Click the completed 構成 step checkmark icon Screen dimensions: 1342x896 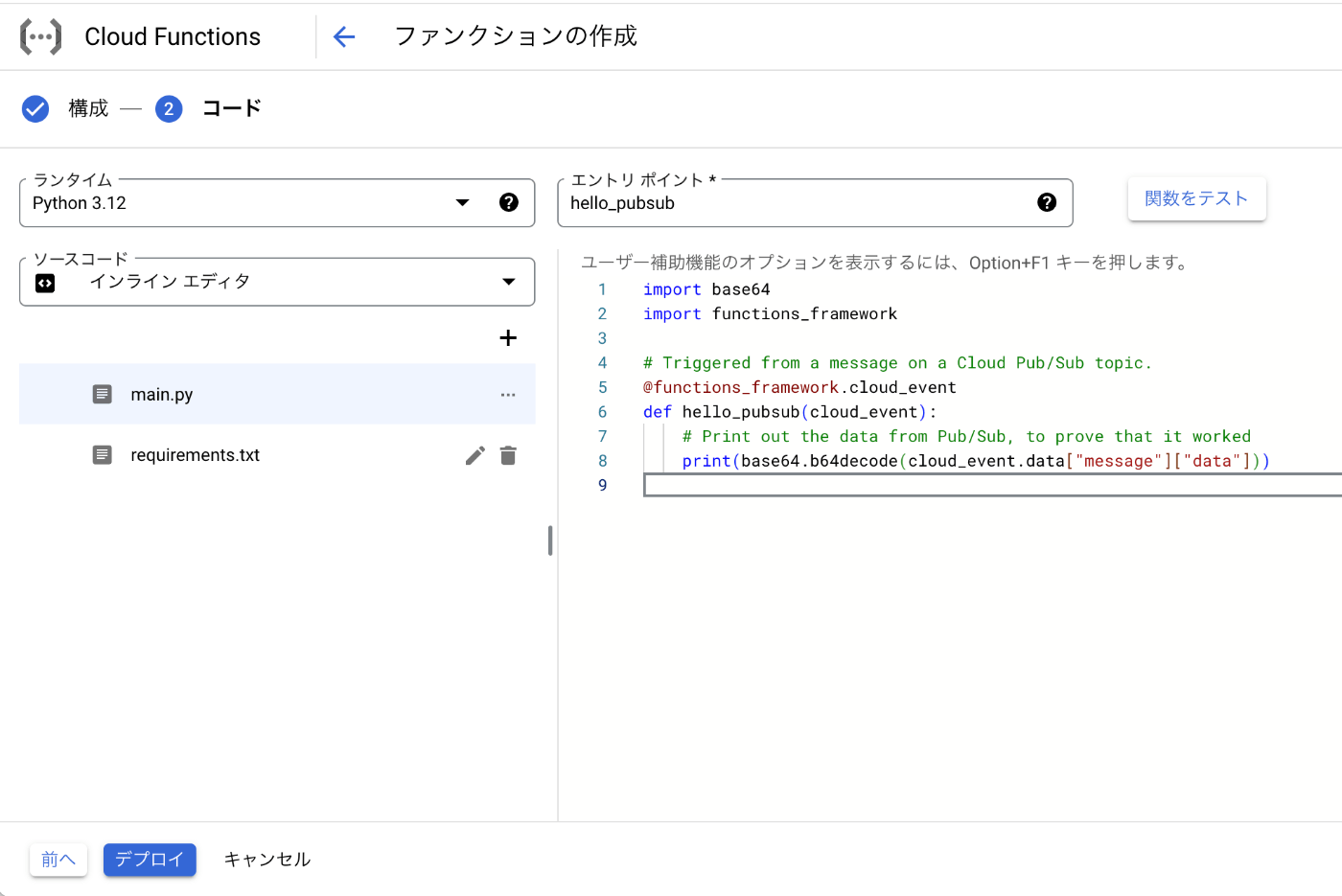(x=35, y=109)
